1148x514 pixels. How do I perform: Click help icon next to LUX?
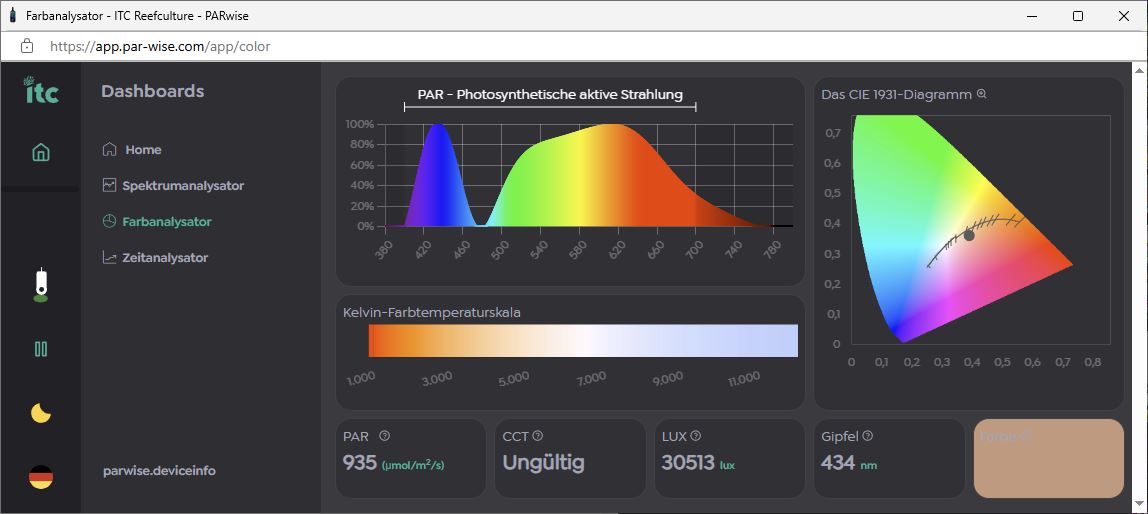696,436
